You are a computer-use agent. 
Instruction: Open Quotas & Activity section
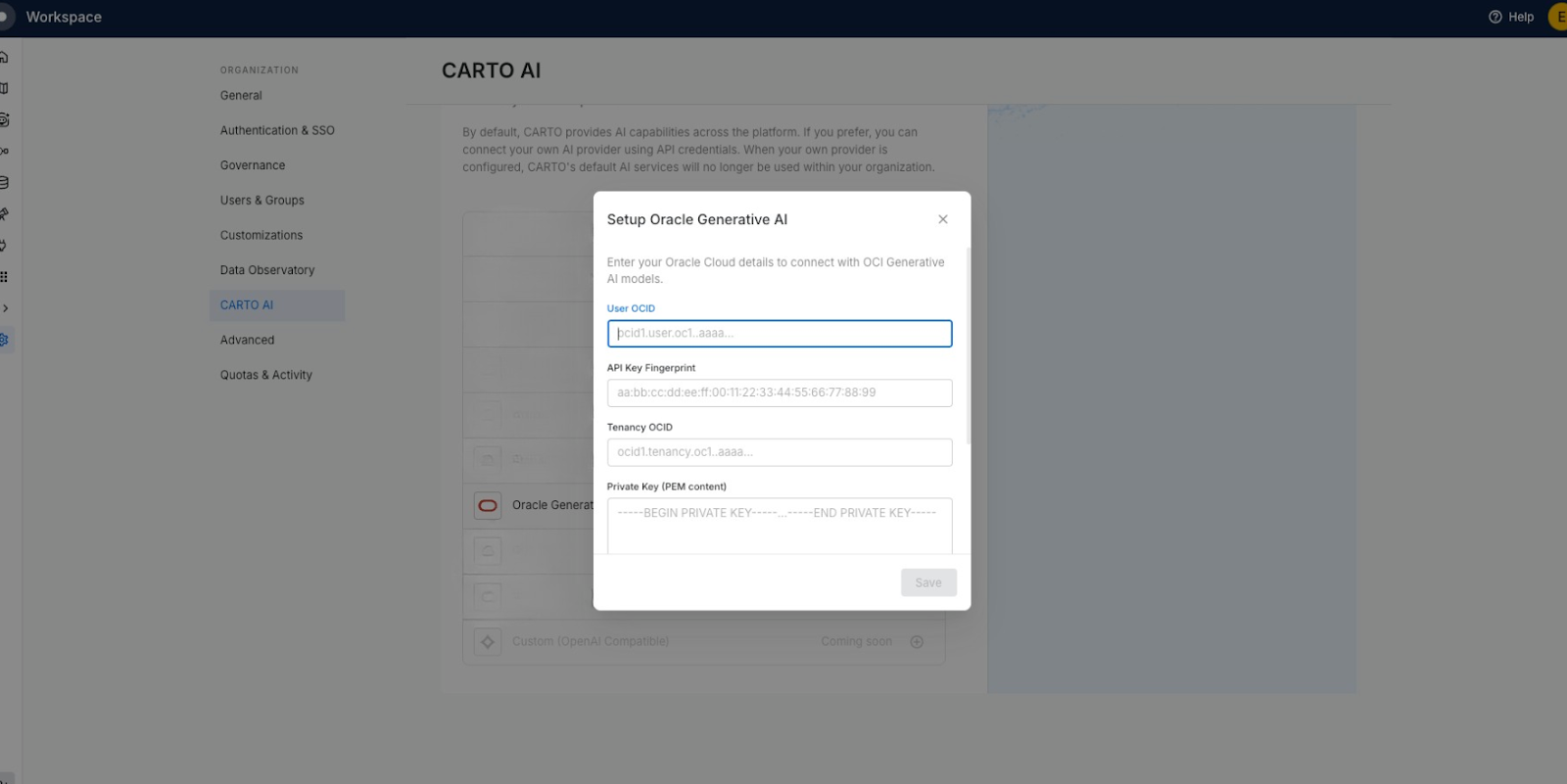click(x=265, y=375)
